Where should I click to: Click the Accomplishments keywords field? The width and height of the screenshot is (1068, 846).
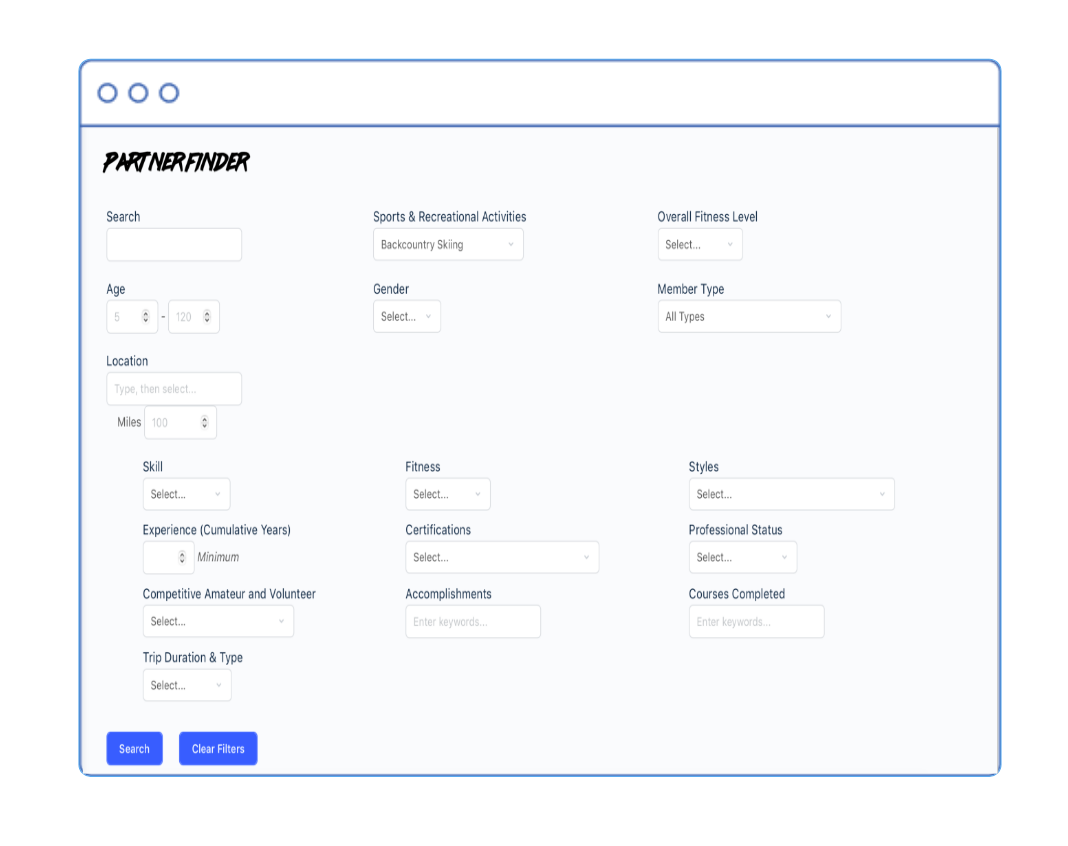[x=473, y=622]
